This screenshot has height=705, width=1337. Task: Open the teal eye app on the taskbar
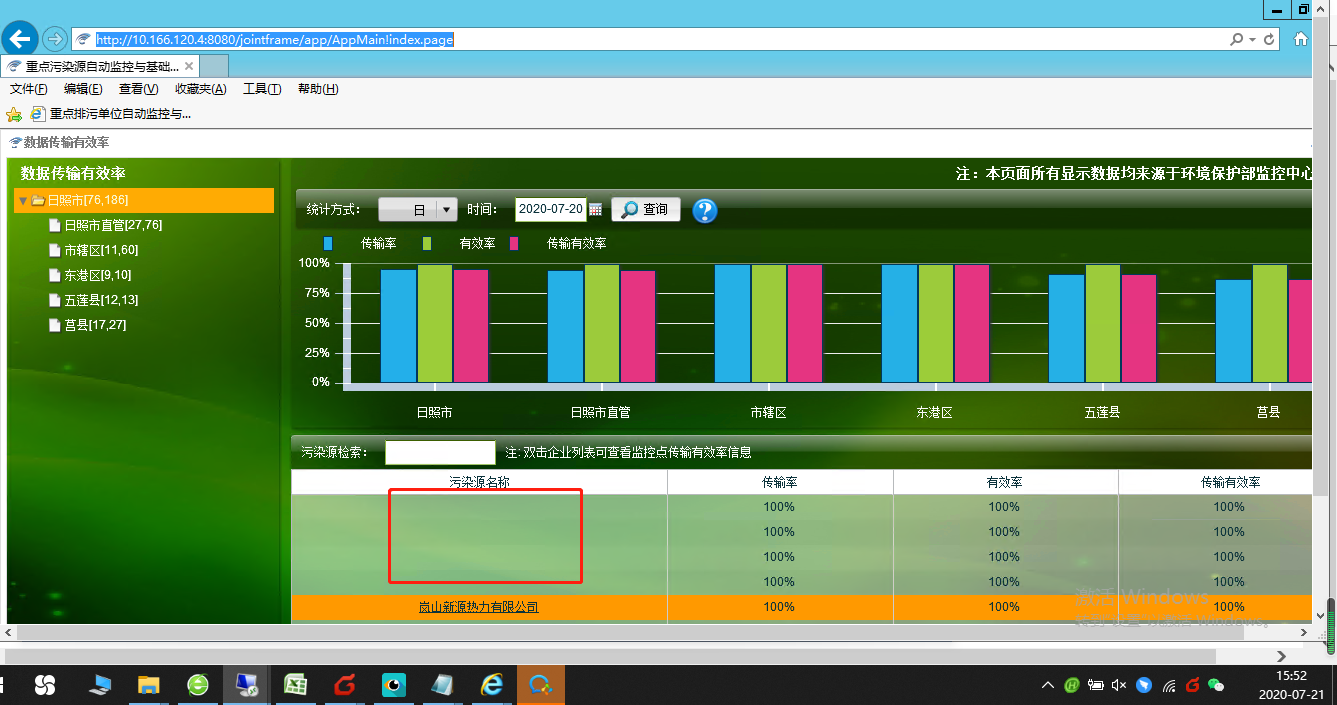tap(393, 684)
